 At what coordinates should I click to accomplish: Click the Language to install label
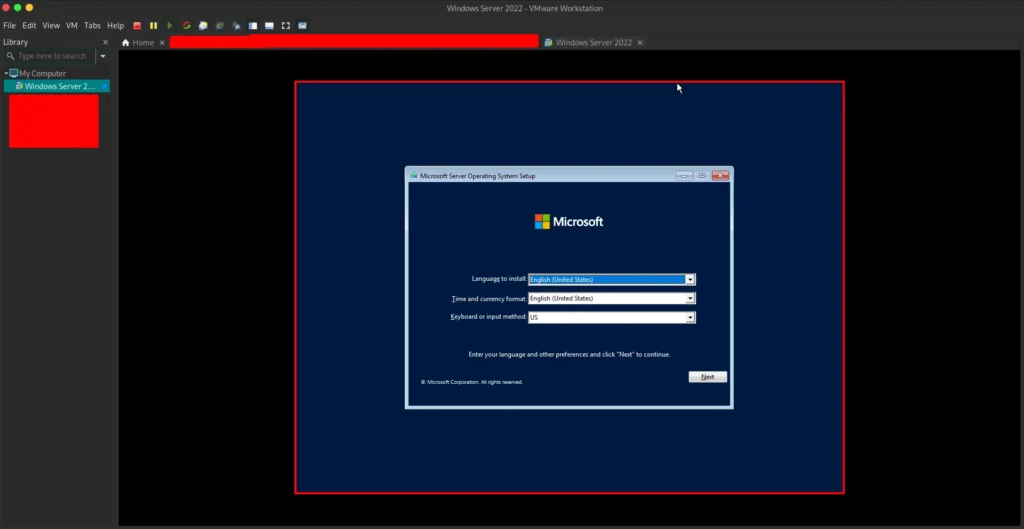[x=499, y=278]
